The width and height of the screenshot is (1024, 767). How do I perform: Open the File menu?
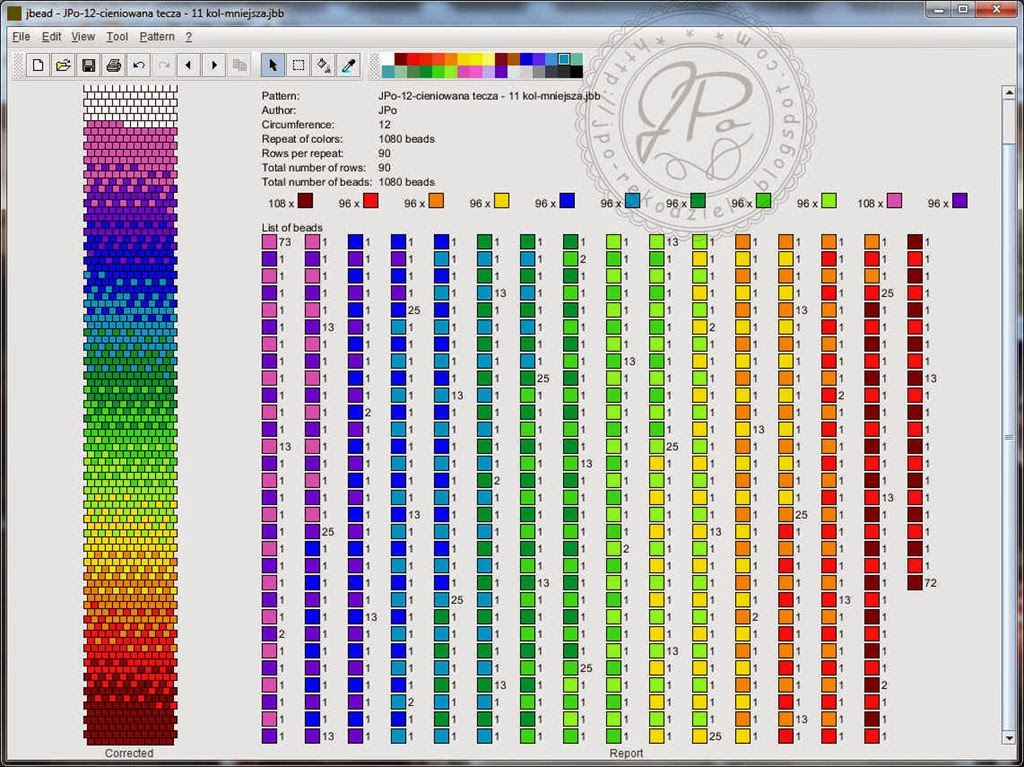click(21, 37)
